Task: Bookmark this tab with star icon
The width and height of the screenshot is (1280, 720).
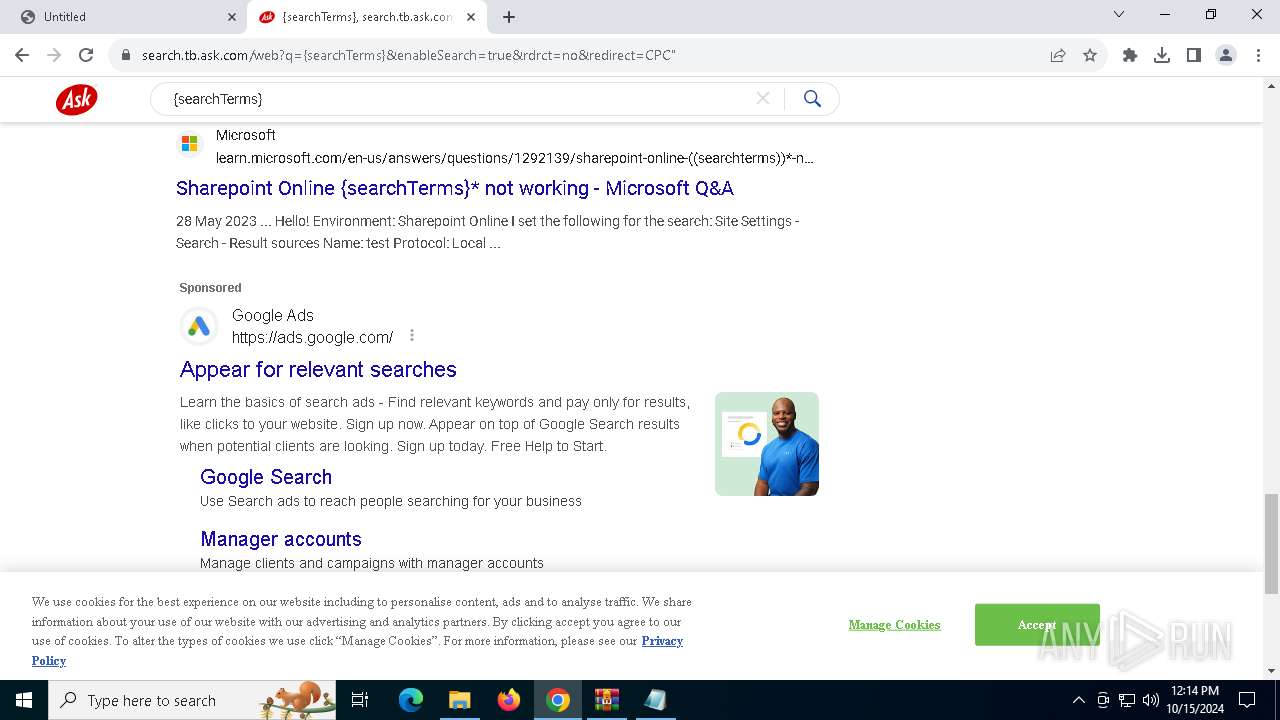Action: [1090, 55]
